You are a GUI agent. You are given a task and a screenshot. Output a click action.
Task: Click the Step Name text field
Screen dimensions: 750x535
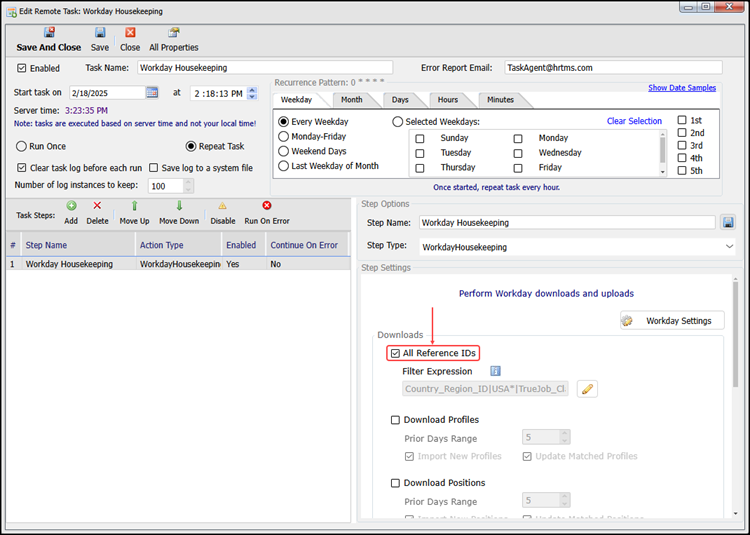567,222
